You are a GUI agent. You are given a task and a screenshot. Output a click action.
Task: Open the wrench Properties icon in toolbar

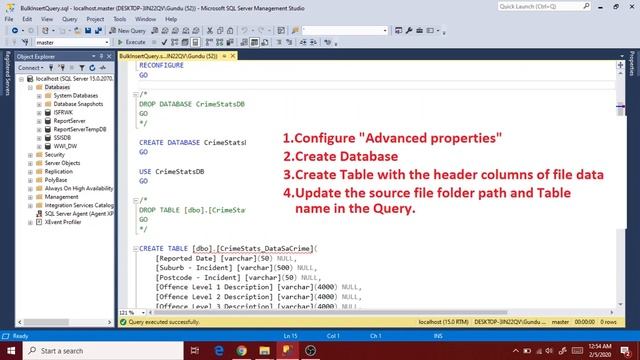409,31
